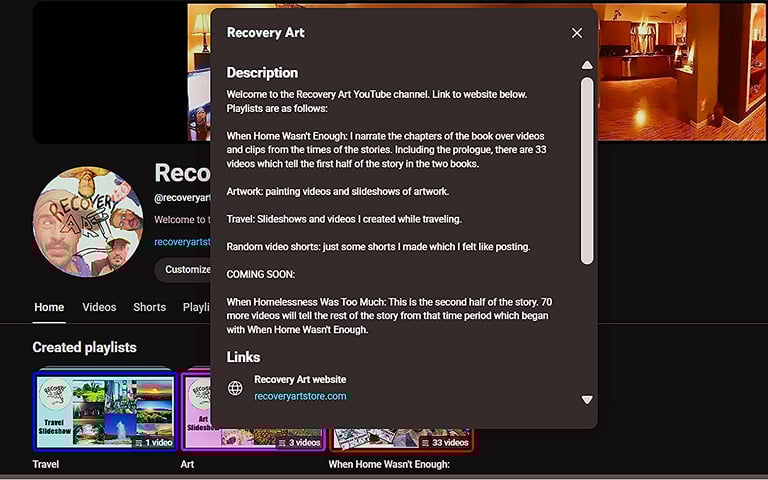768x480 pixels.
Task: Click the 1 video playlist badge
Action: (x=154, y=443)
